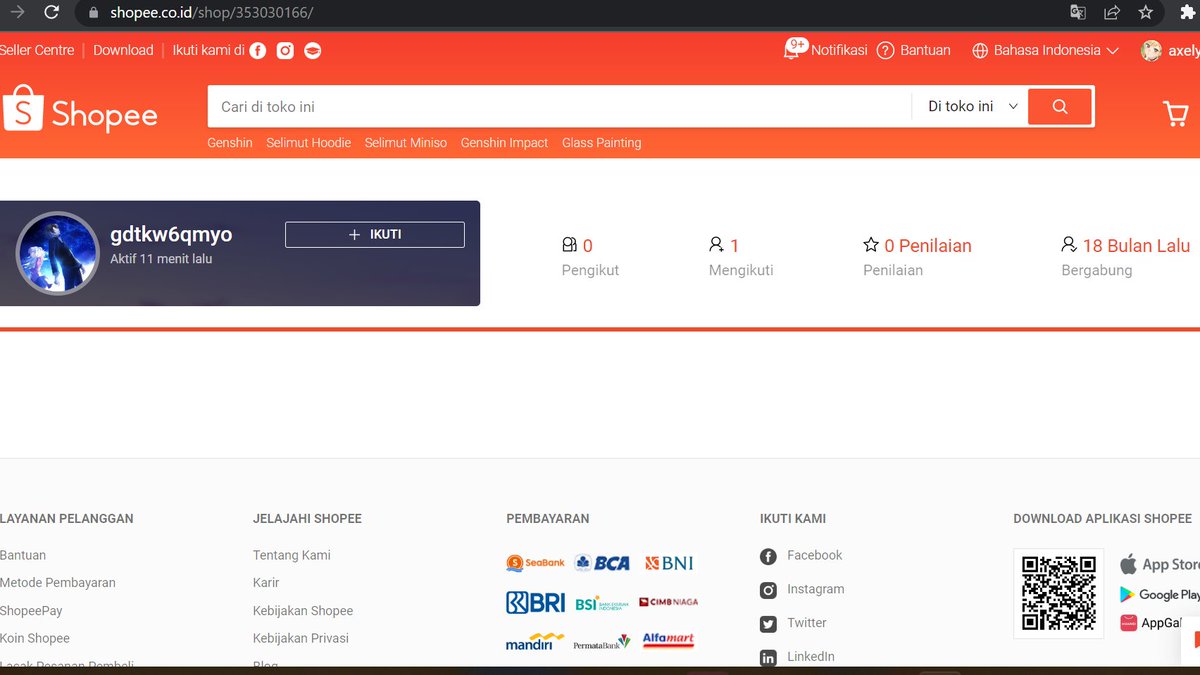Click the search magnifier button
Viewport: 1200px width, 675px height.
coord(1059,106)
